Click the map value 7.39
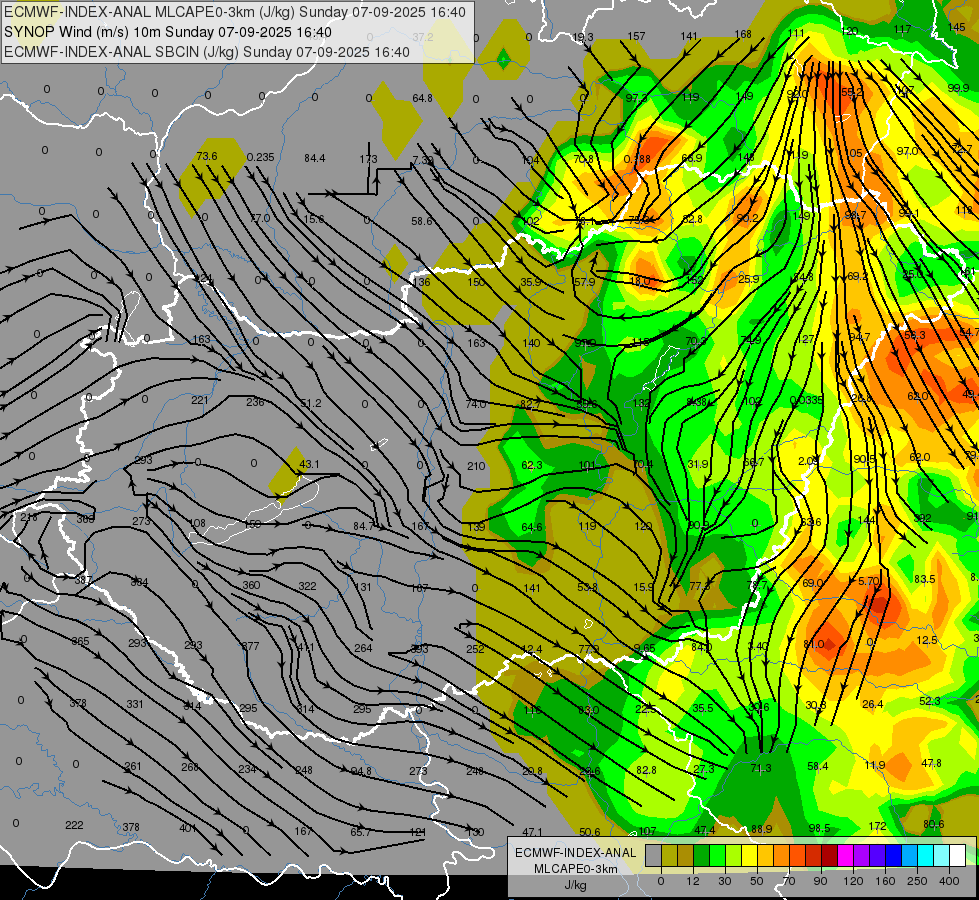Screen dimensions: 979x900 tap(423, 161)
